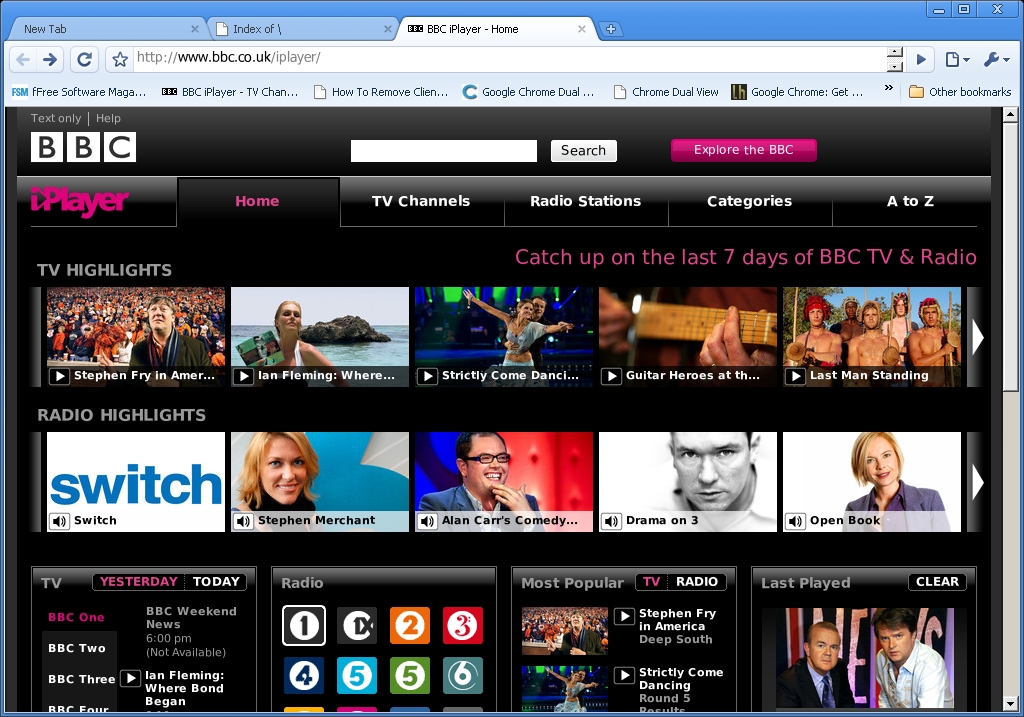Play Ian Fleming: Where... via its play icon
1024x717 pixels.
tap(244, 376)
